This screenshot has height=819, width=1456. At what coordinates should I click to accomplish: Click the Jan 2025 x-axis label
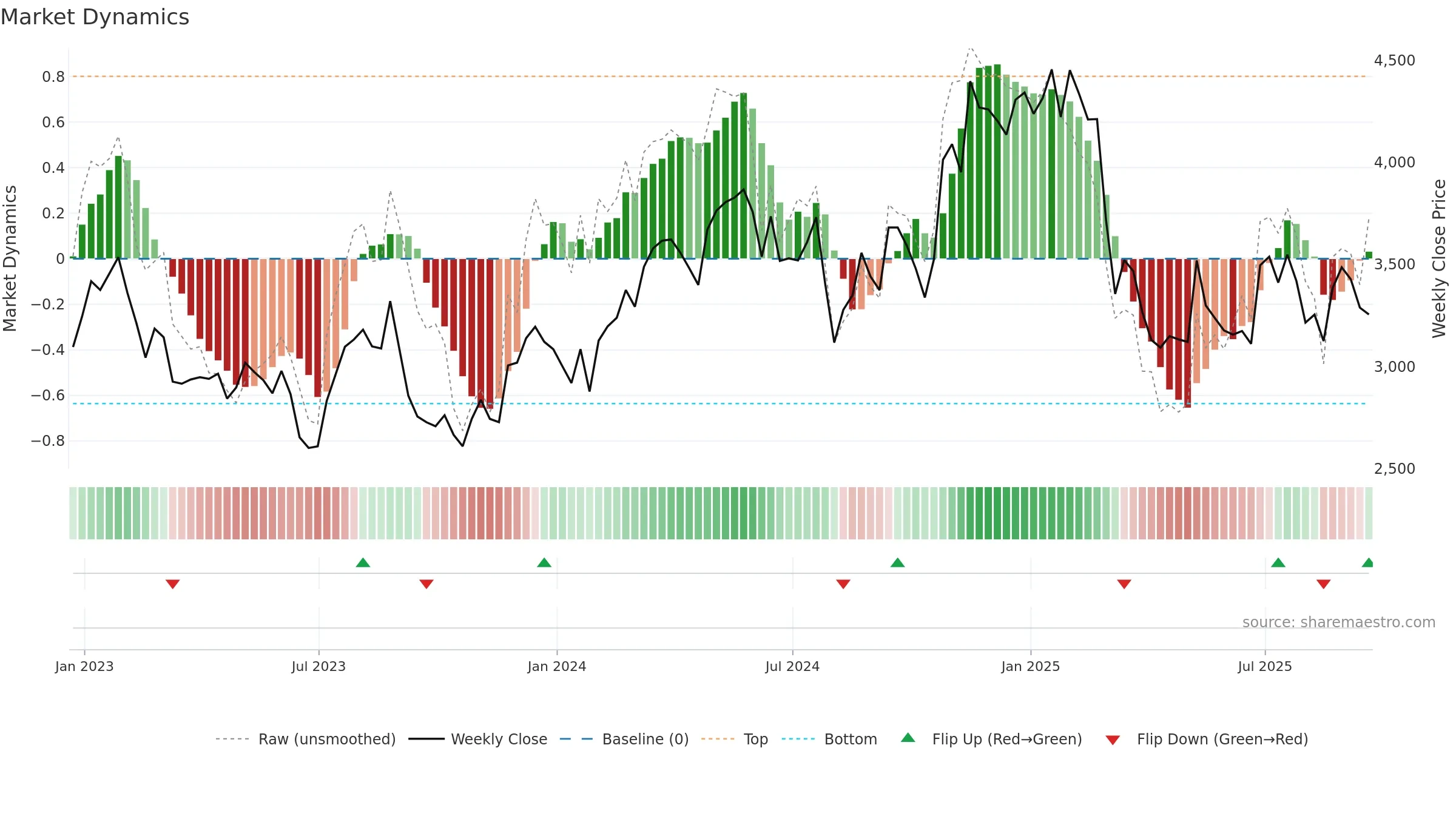pos(1031,666)
